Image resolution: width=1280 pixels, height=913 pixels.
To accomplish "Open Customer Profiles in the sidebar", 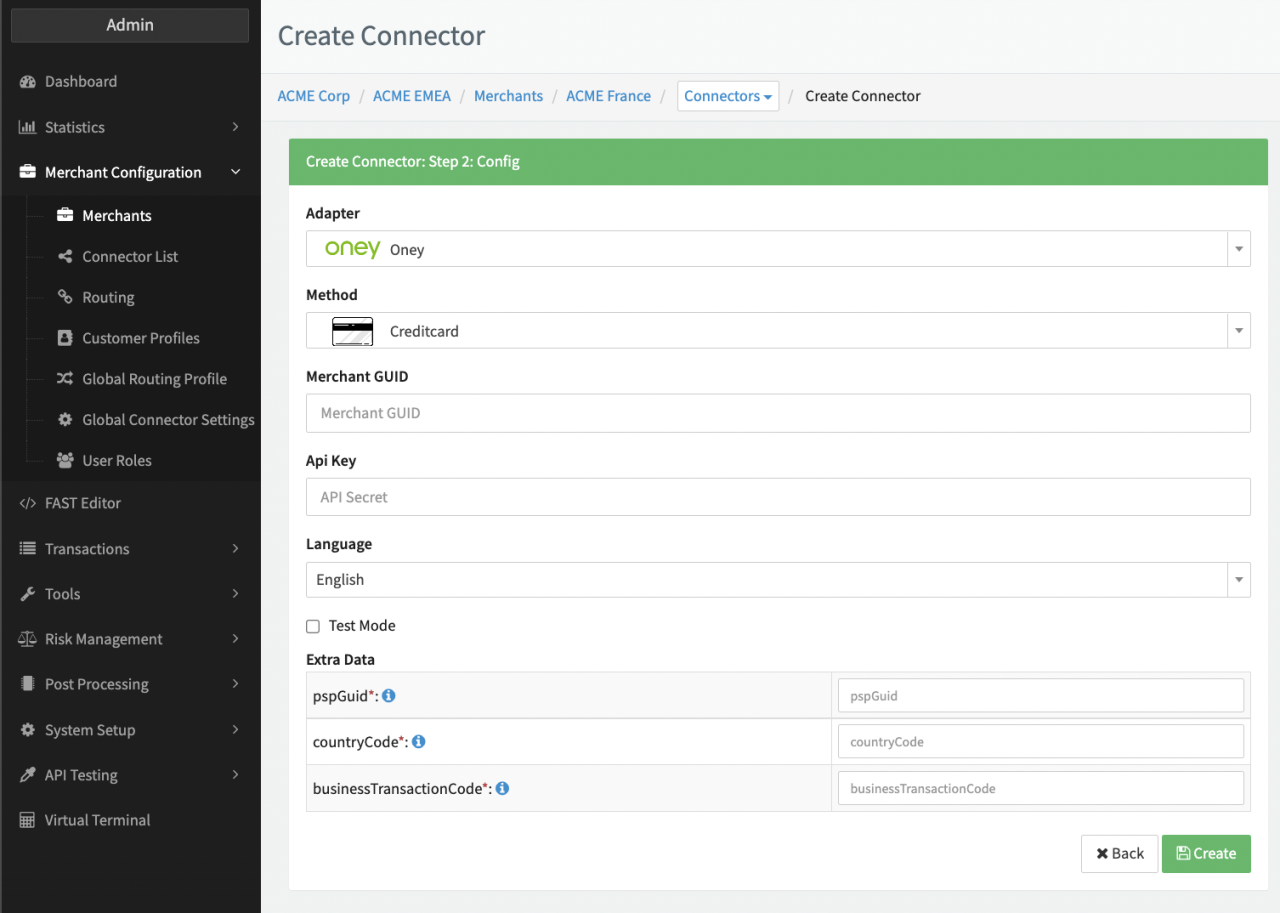I will click(141, 338).
